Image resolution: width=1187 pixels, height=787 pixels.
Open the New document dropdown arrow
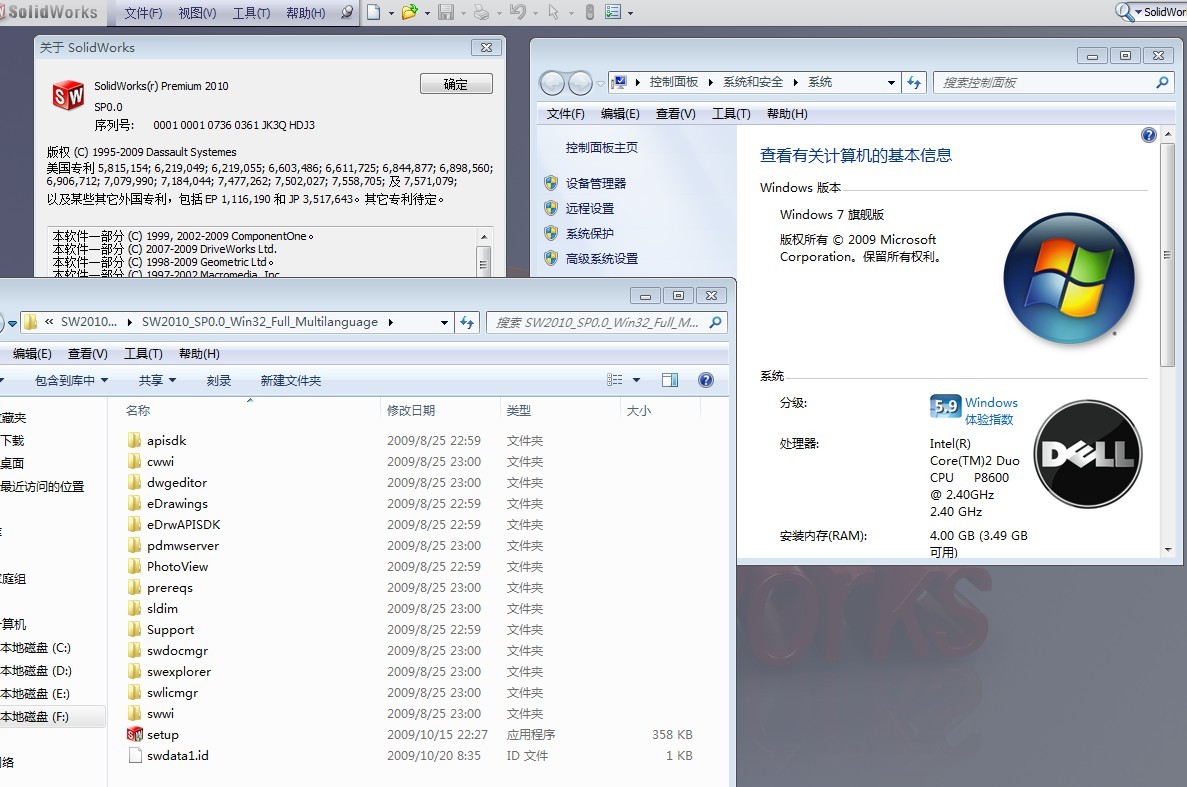coord(391,13)
